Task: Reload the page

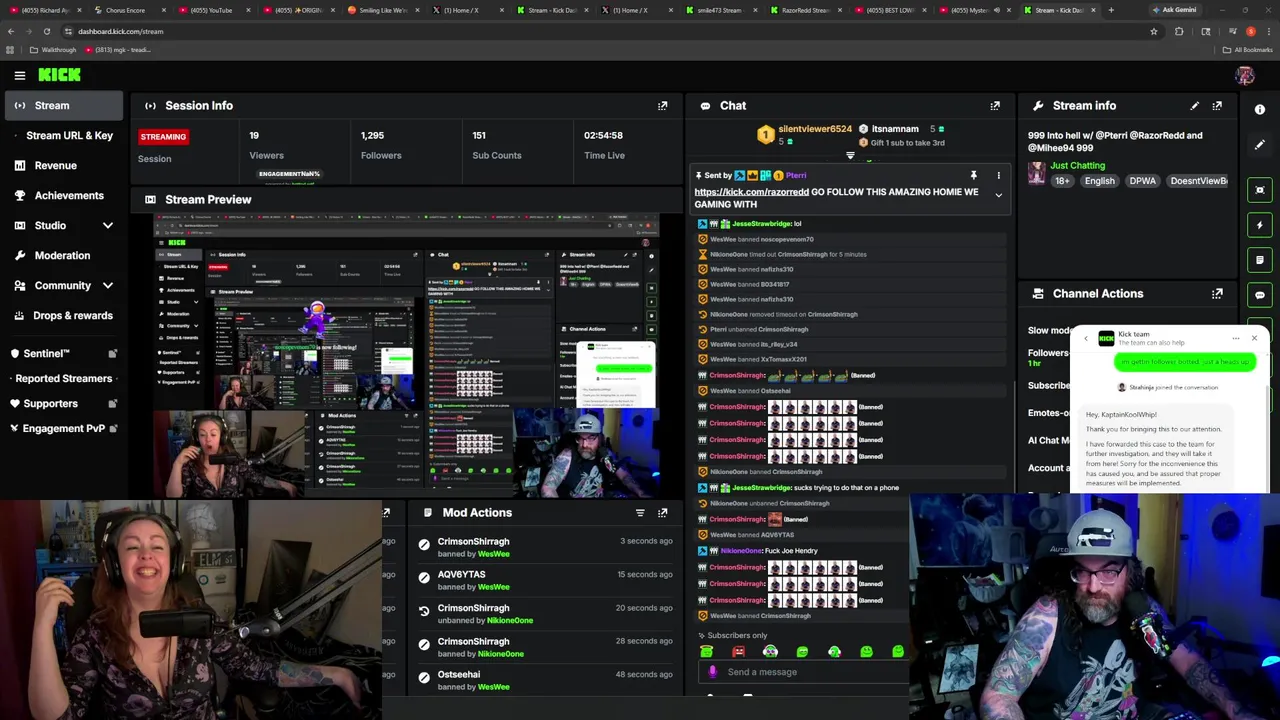Action: pyautogui.click(x=46, y=31)
